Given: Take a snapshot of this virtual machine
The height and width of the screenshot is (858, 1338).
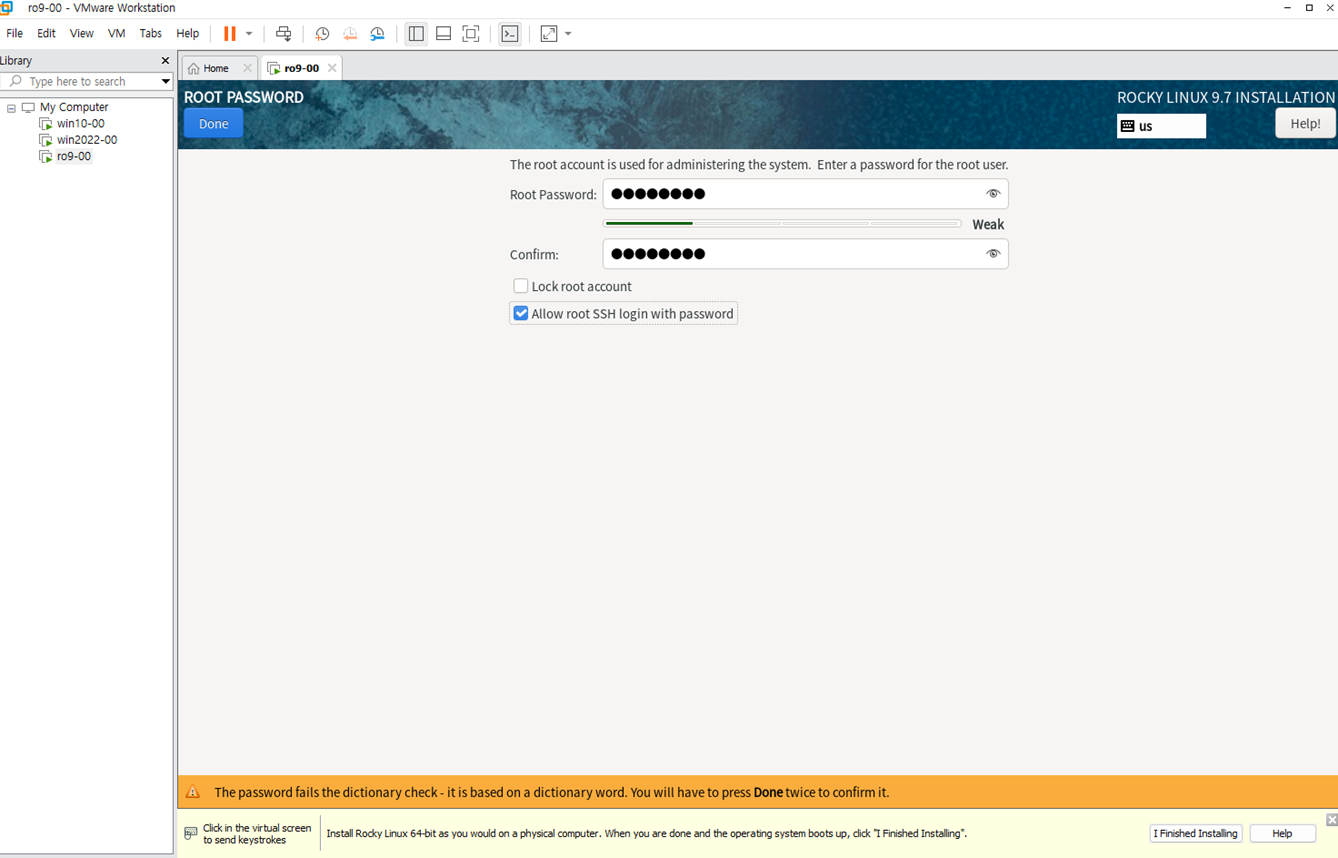Looking at the screenshot, I should click(322, 34).
